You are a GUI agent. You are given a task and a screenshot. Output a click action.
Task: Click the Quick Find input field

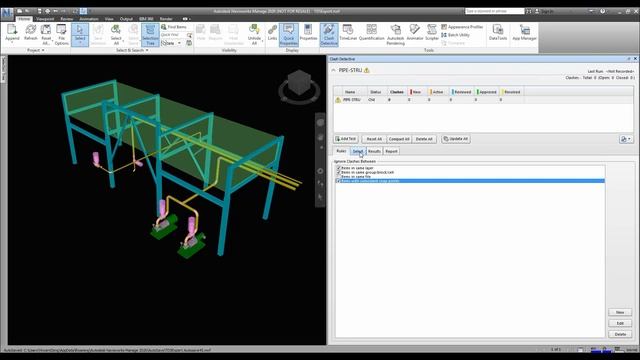[173, 35]
